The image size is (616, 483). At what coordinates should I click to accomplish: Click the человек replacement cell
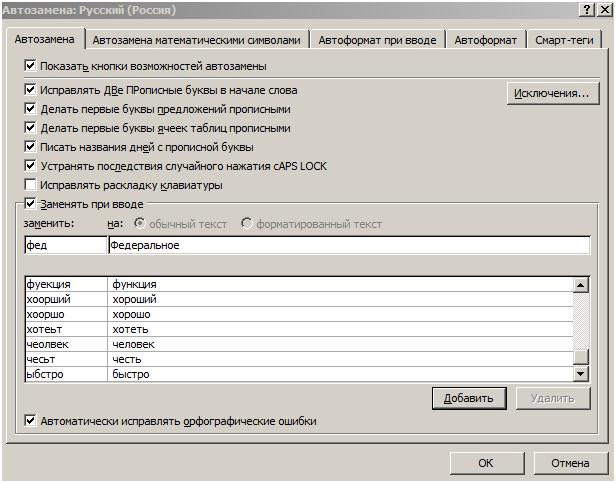[340, 344]
